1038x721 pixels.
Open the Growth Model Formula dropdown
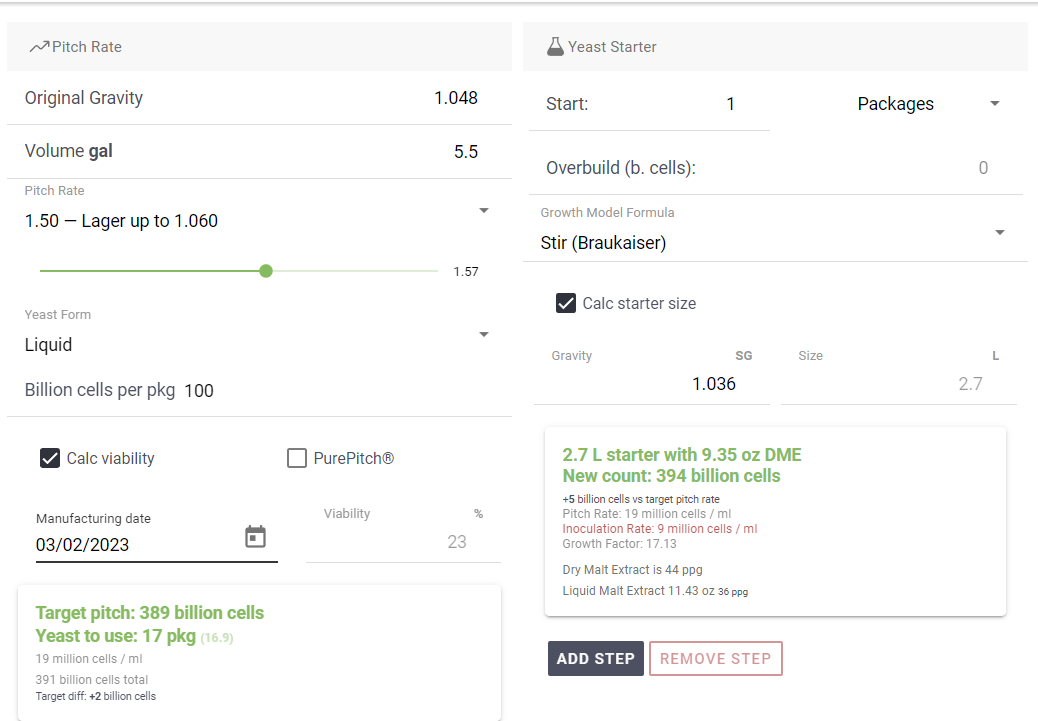[x=1000, y=232]
